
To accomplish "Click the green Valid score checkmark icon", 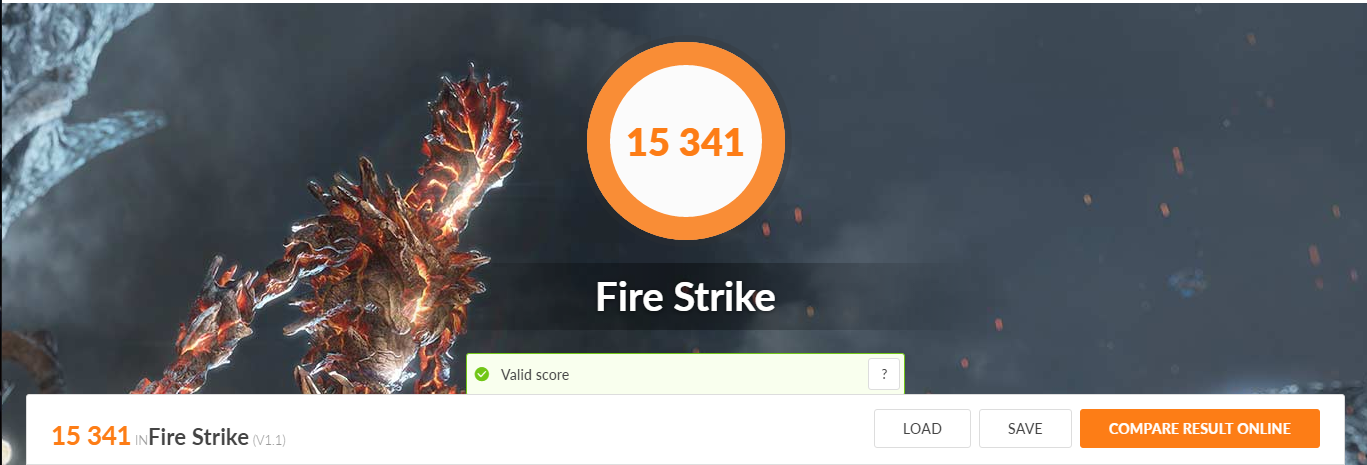I will coord(482,375).
